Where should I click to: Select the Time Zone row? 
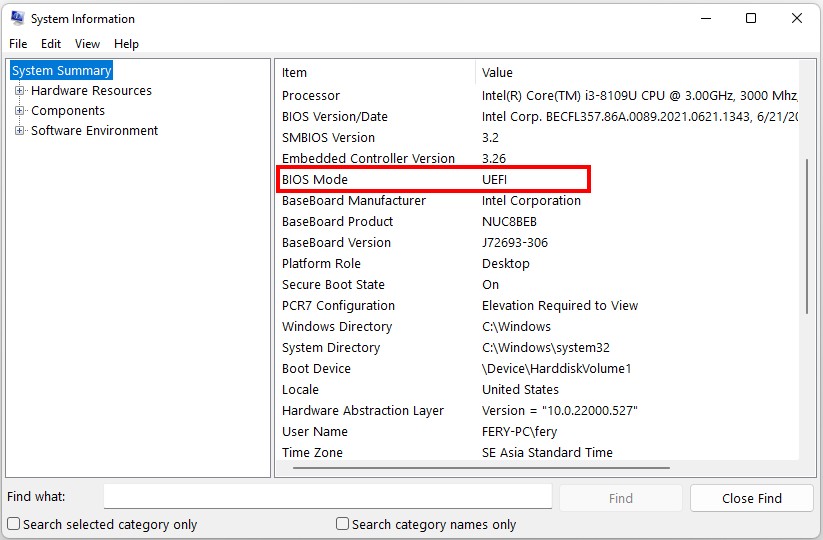point(537,451)
